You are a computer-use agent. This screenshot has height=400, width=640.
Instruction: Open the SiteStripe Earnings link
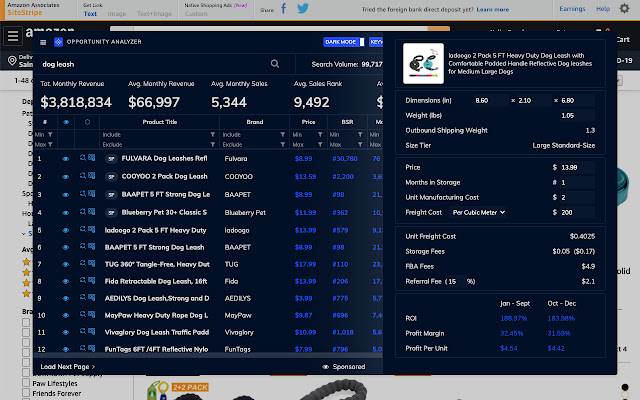573,9
